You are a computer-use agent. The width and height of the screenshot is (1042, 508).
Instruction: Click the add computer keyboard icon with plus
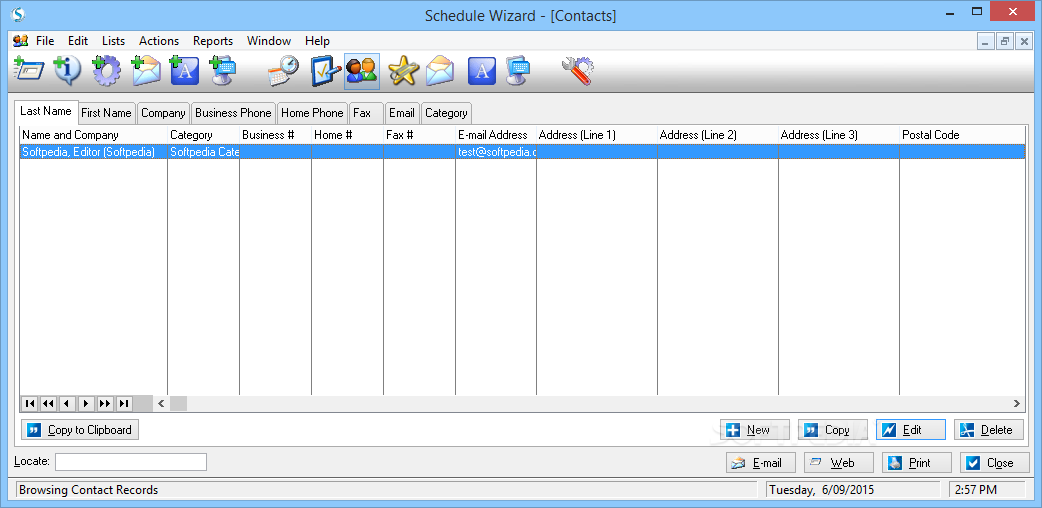222,71
